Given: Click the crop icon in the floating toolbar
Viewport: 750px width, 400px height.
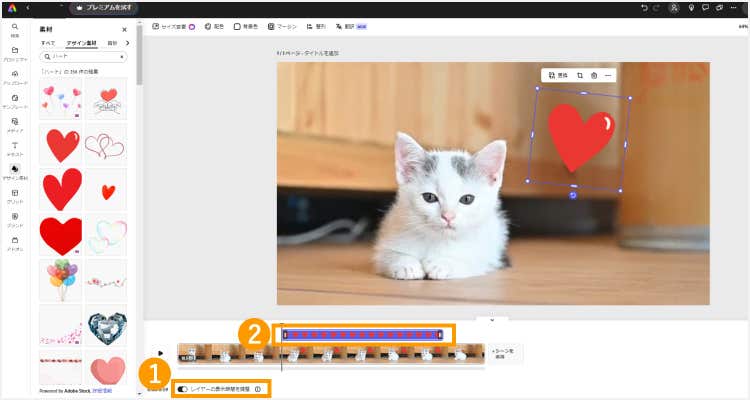Looking at the screenshot, I should [x=580, y=76].
